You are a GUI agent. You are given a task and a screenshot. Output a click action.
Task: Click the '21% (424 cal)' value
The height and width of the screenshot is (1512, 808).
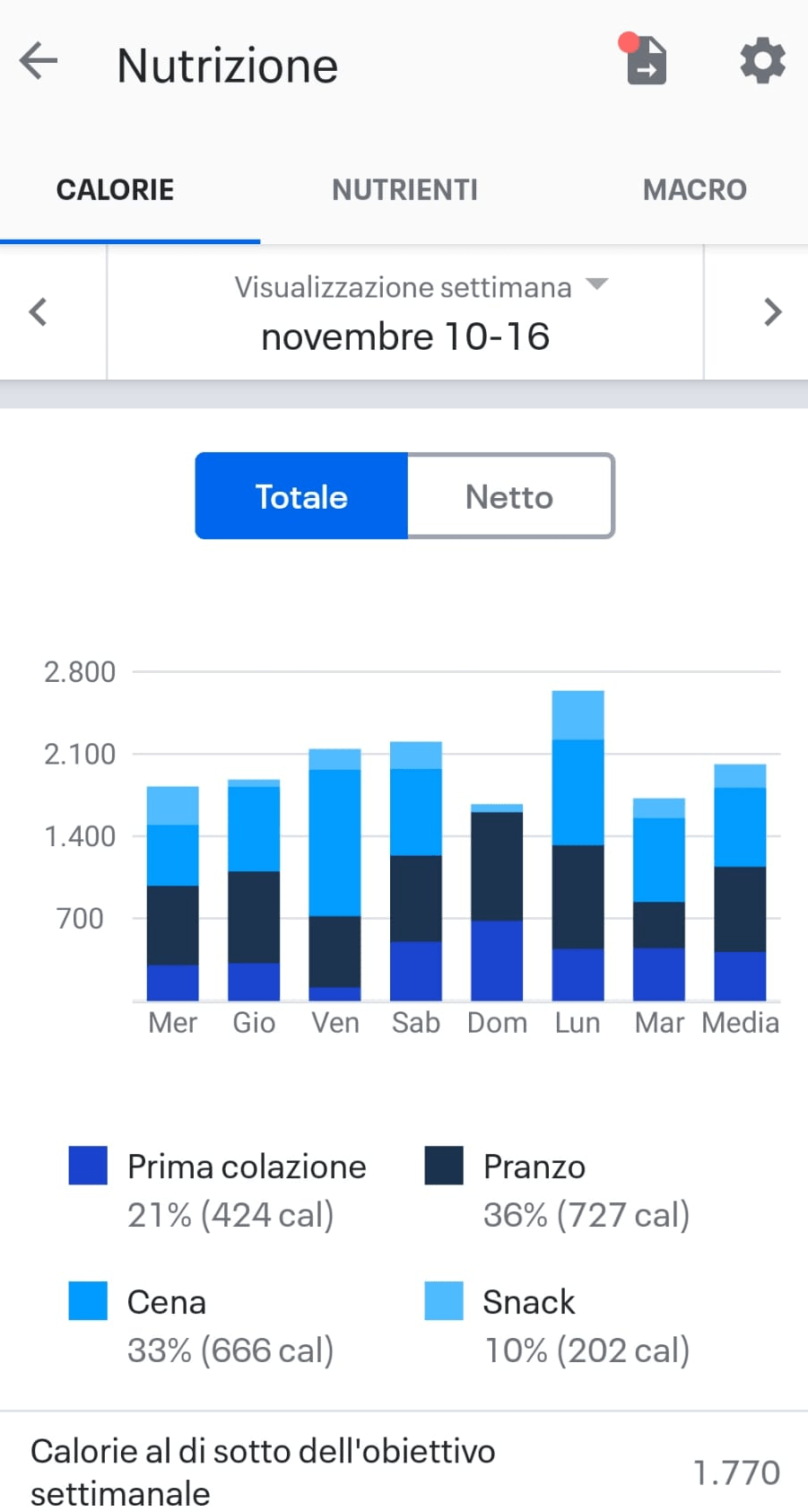(230, 1215)
